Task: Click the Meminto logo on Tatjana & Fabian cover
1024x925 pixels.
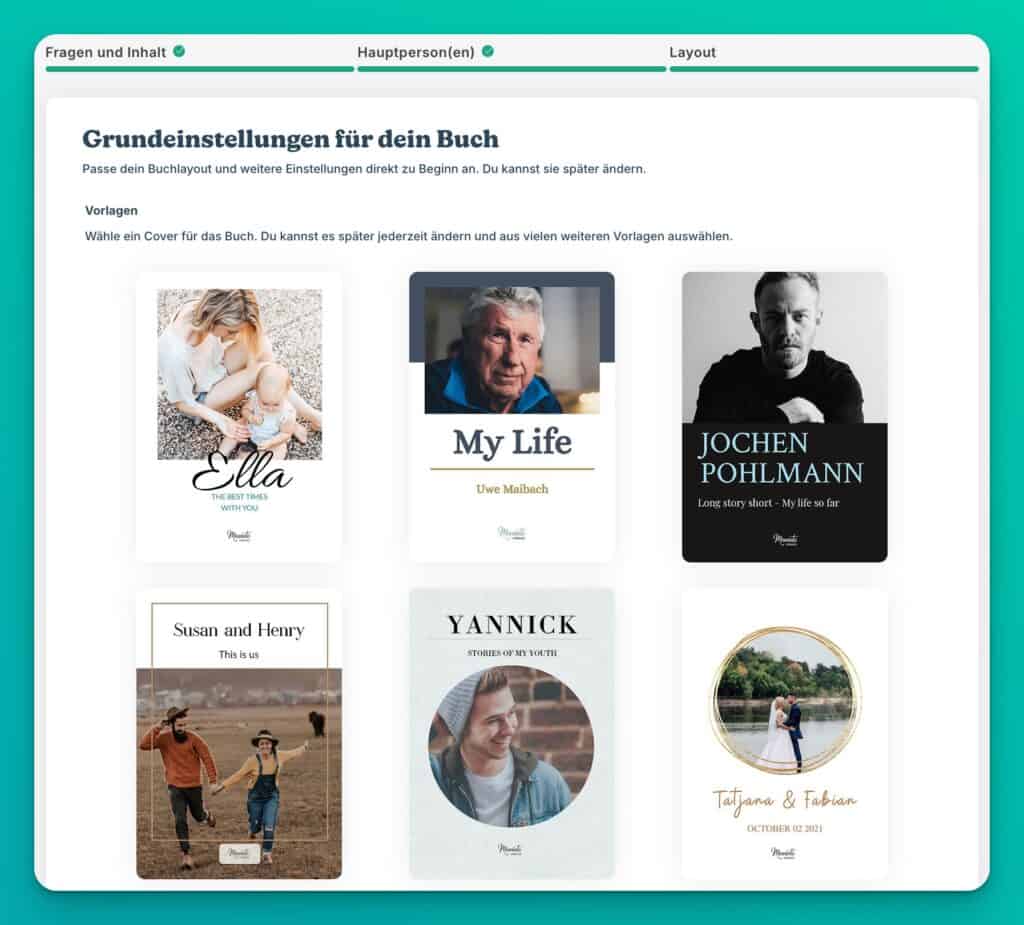Action: pos(784,853)
